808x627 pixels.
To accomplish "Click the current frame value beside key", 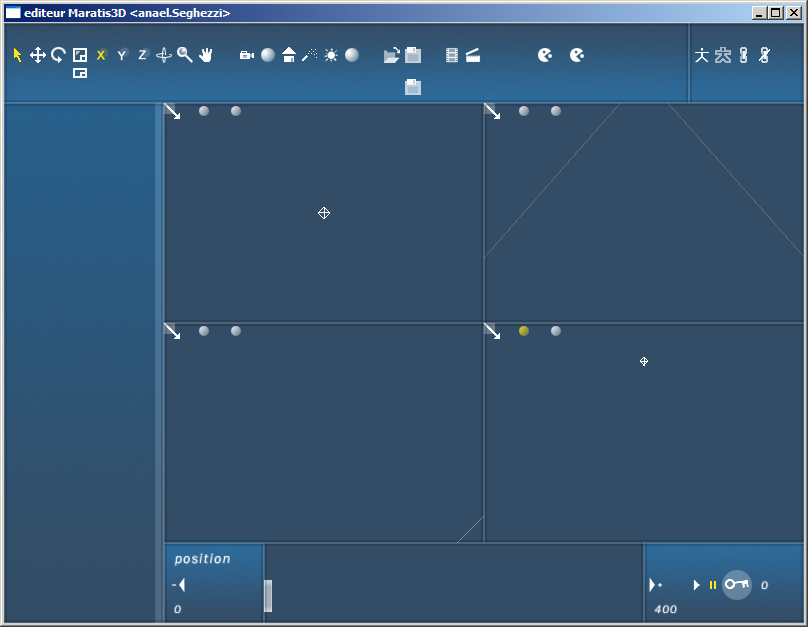I will click(765, 585).
